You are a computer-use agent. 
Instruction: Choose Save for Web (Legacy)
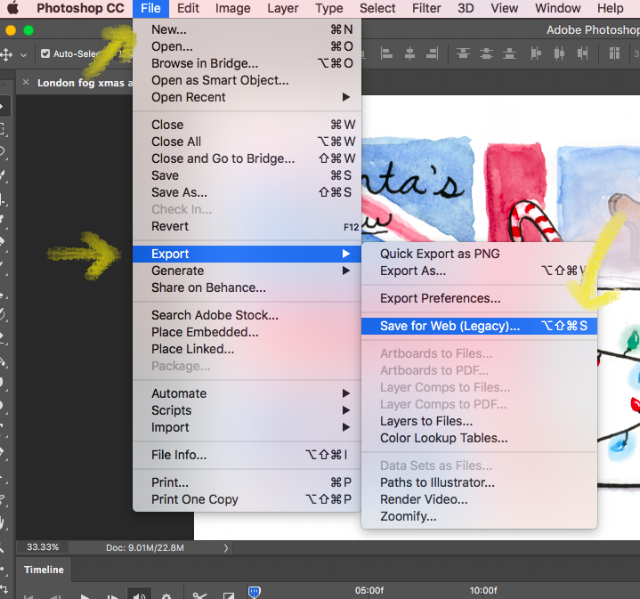click(479, 326)
